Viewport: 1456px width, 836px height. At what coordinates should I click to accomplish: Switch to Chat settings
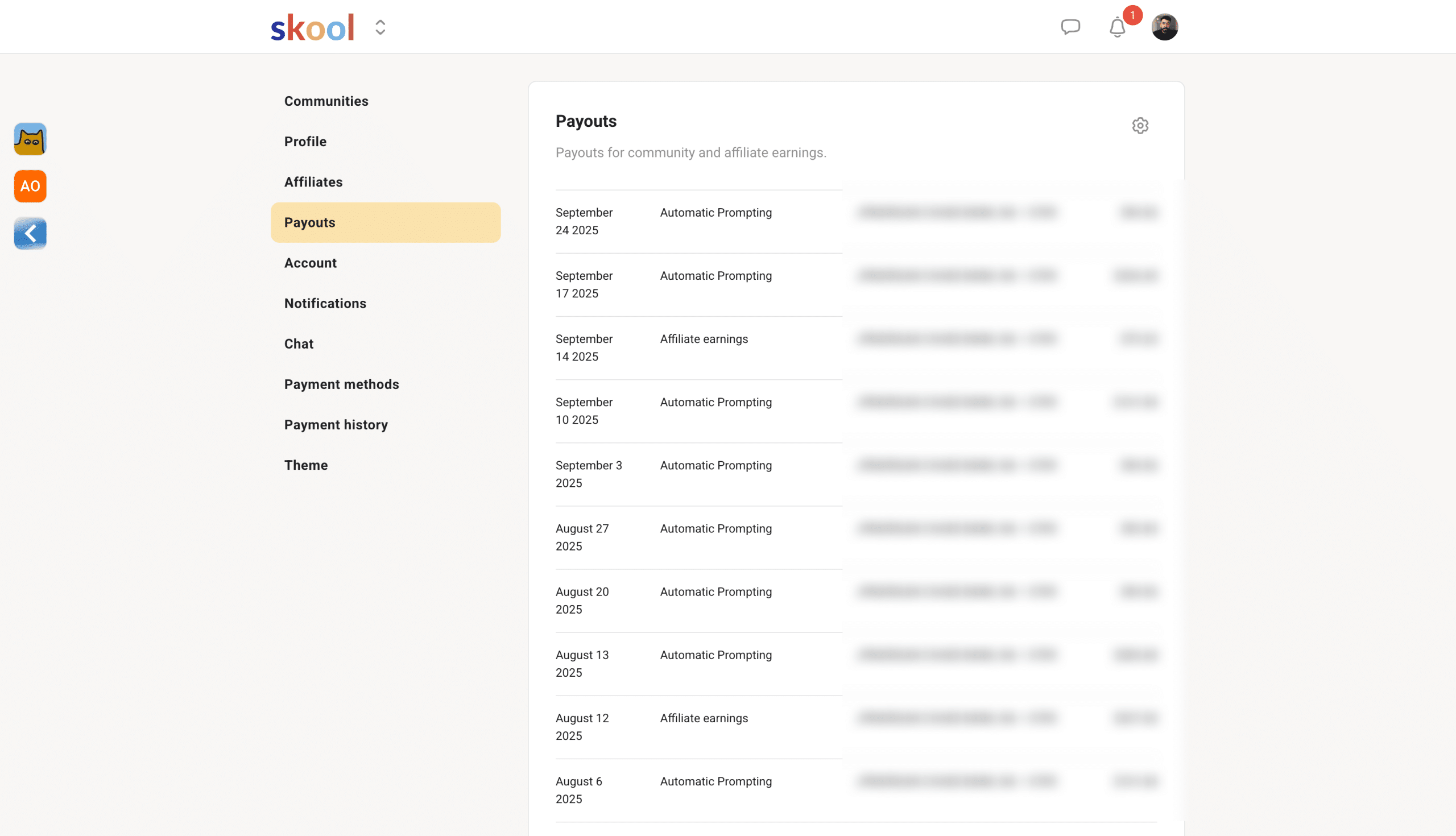(x=299, y=344)
